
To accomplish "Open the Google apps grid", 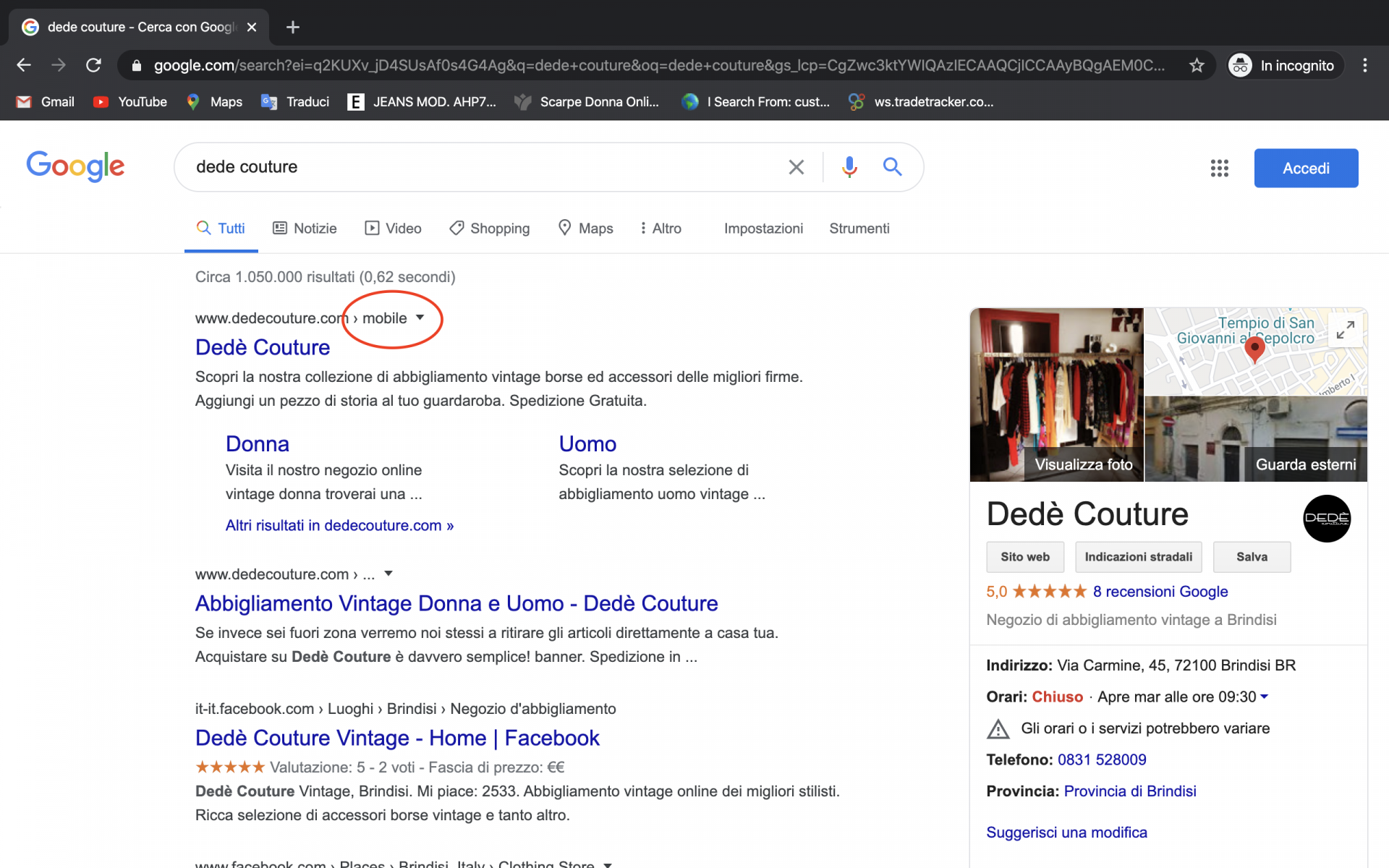I will coord(1219,169).
